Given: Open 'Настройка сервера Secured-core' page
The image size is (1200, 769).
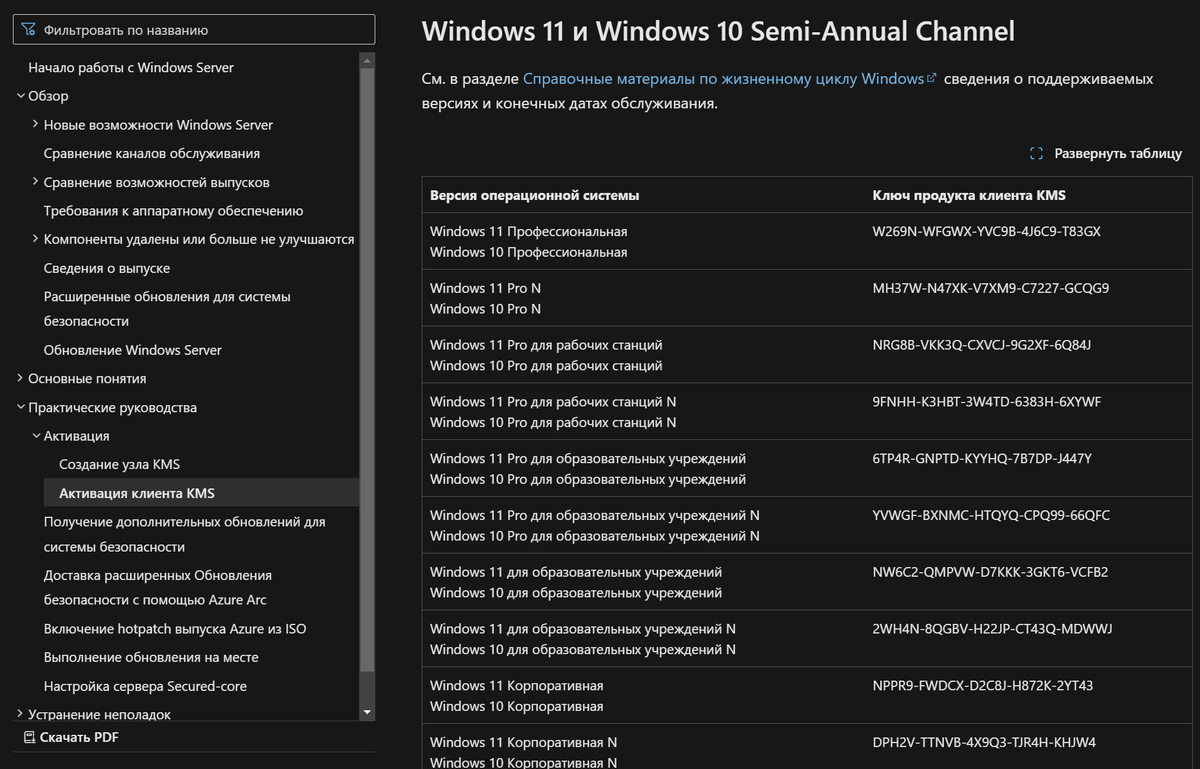Looking at the screenshot, I should click(145, 686).
